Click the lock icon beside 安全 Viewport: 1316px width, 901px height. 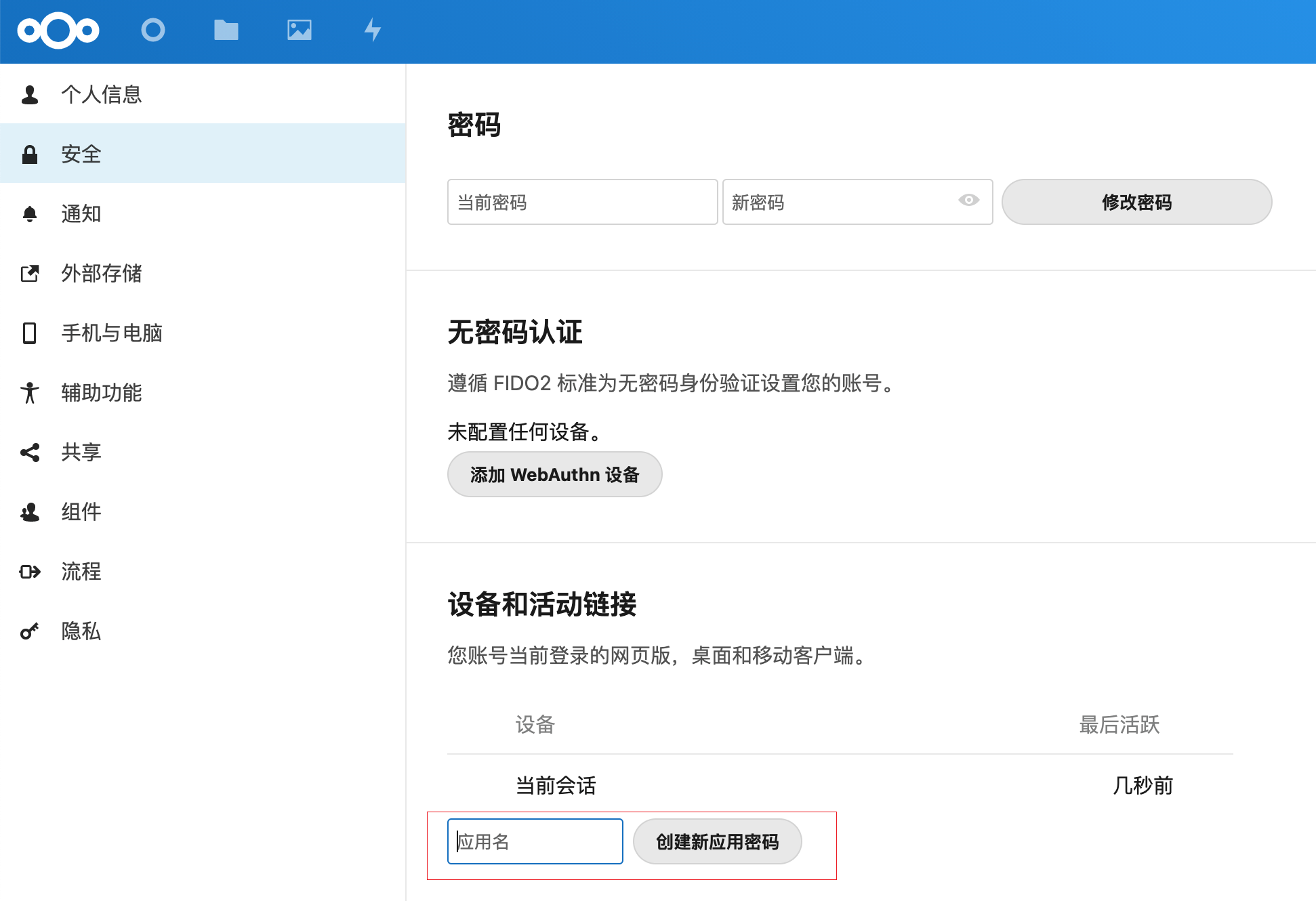[x=30, y=154]
